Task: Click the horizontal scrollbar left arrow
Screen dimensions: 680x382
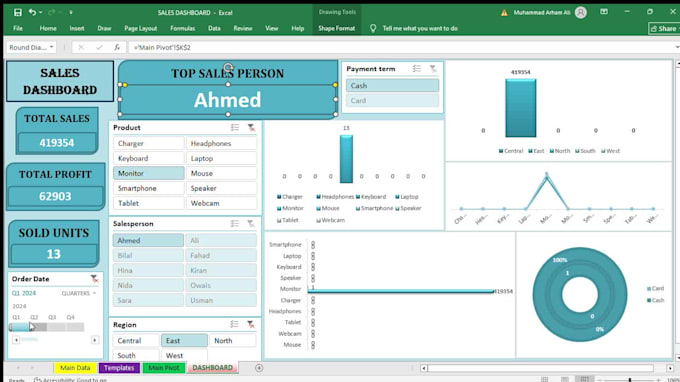Action: (x=424, y=368)
